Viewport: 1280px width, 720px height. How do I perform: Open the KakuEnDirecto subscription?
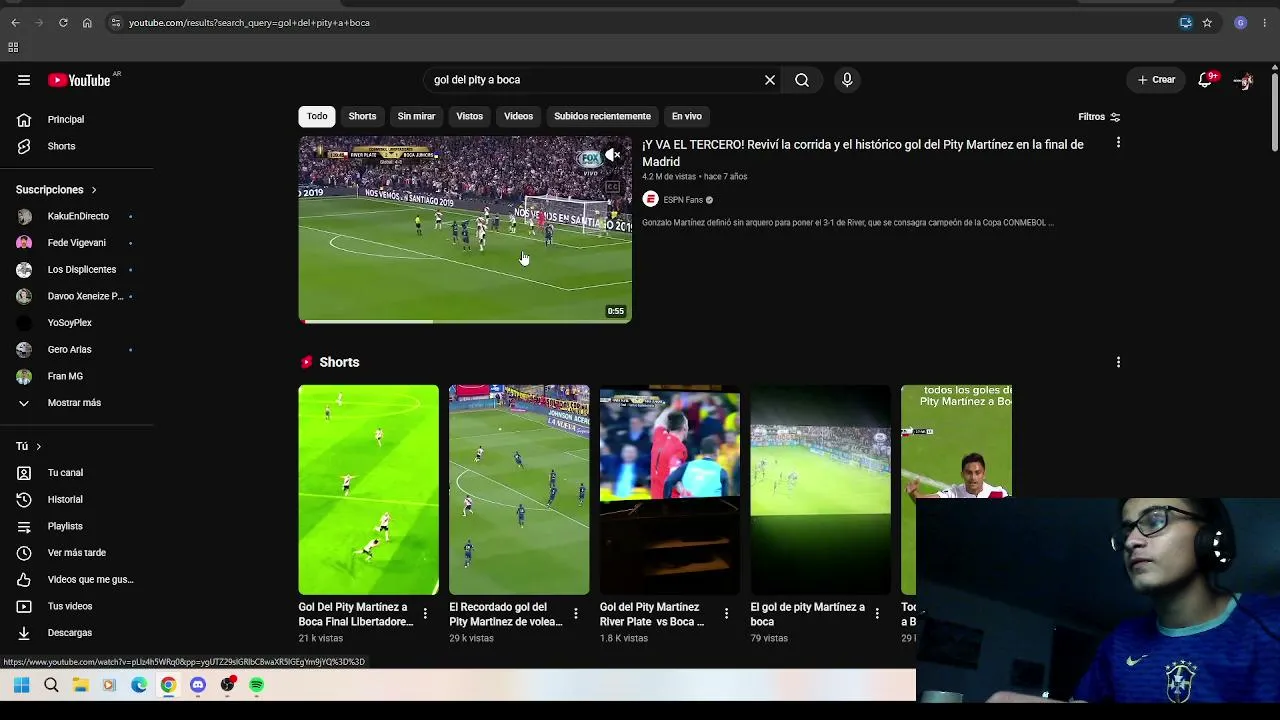(x=77, y=216)
